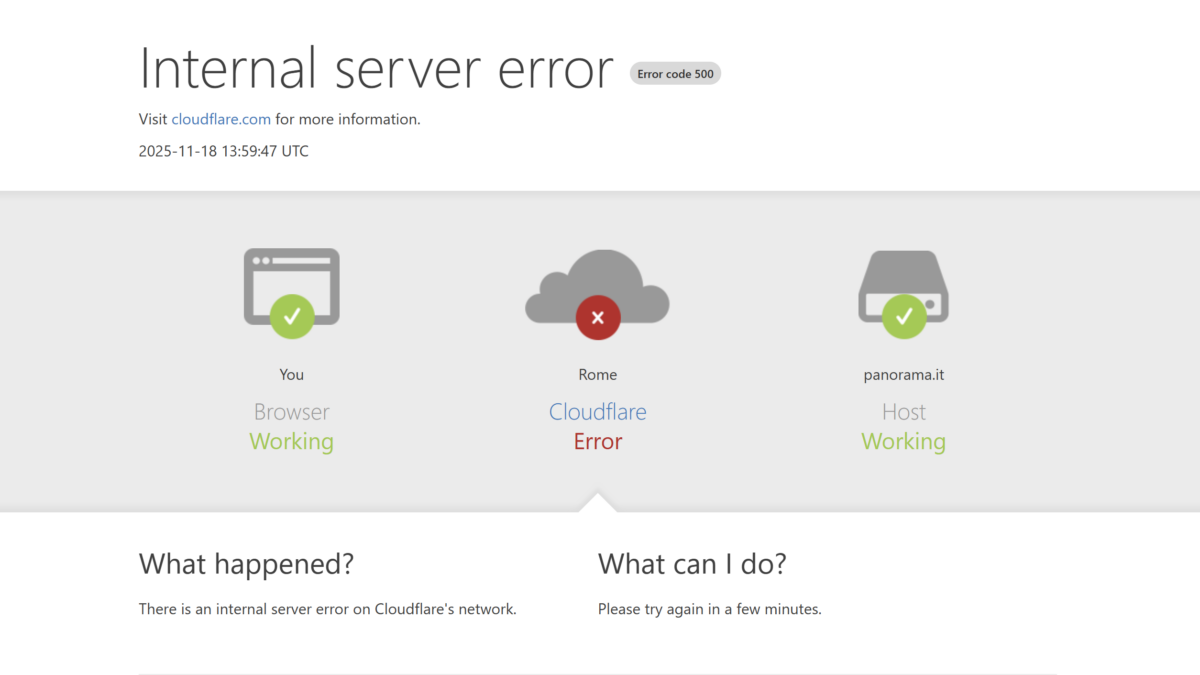Image resolution: width=1200 pixels, height=675 pixels.
Task: Select the You label under the browser icon
Action: click(x=291, y=374)
